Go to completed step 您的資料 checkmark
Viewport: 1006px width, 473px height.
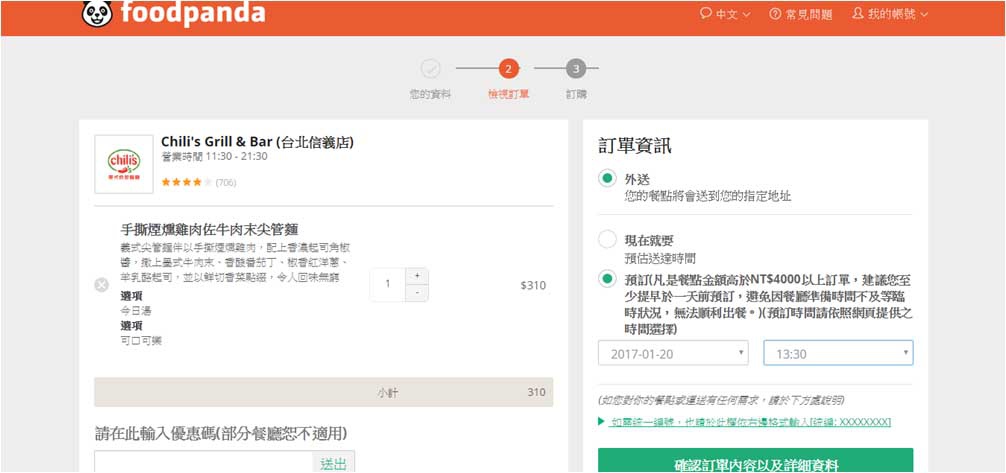(x=431, y=68)
